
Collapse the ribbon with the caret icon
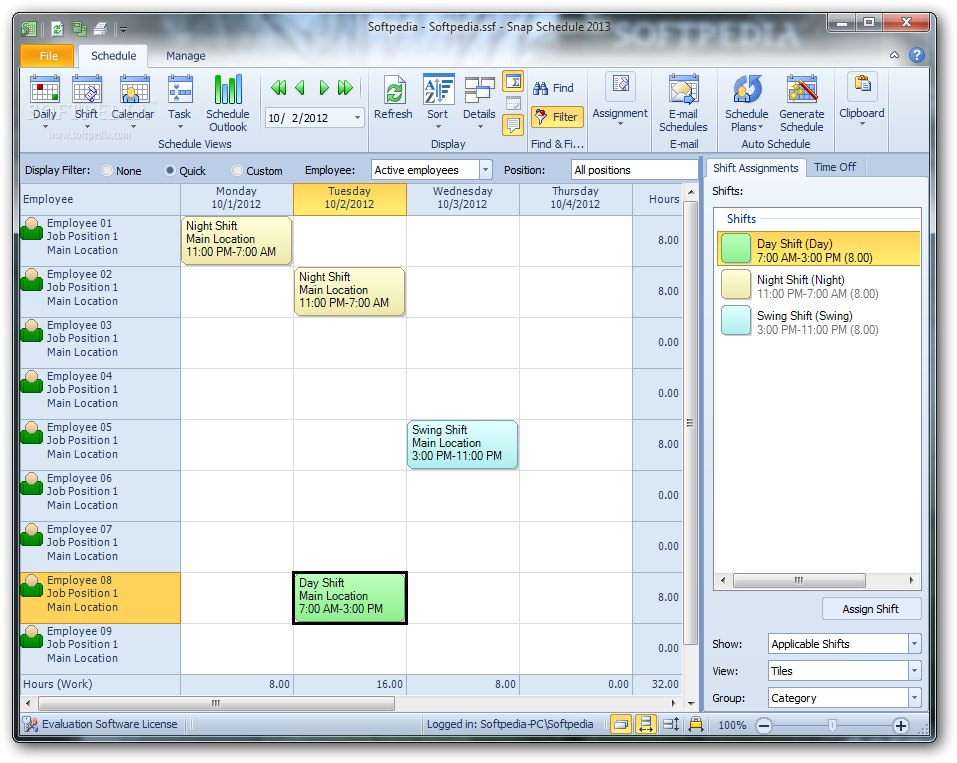[894, 55]
